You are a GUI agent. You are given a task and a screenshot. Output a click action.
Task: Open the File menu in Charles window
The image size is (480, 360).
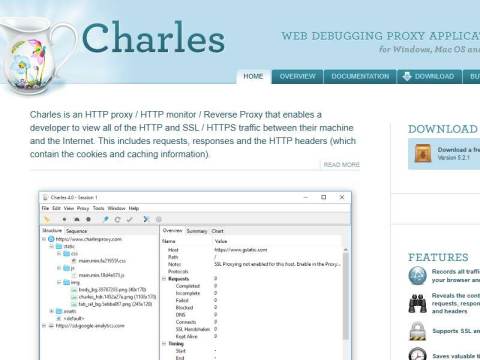click(45, 208)
